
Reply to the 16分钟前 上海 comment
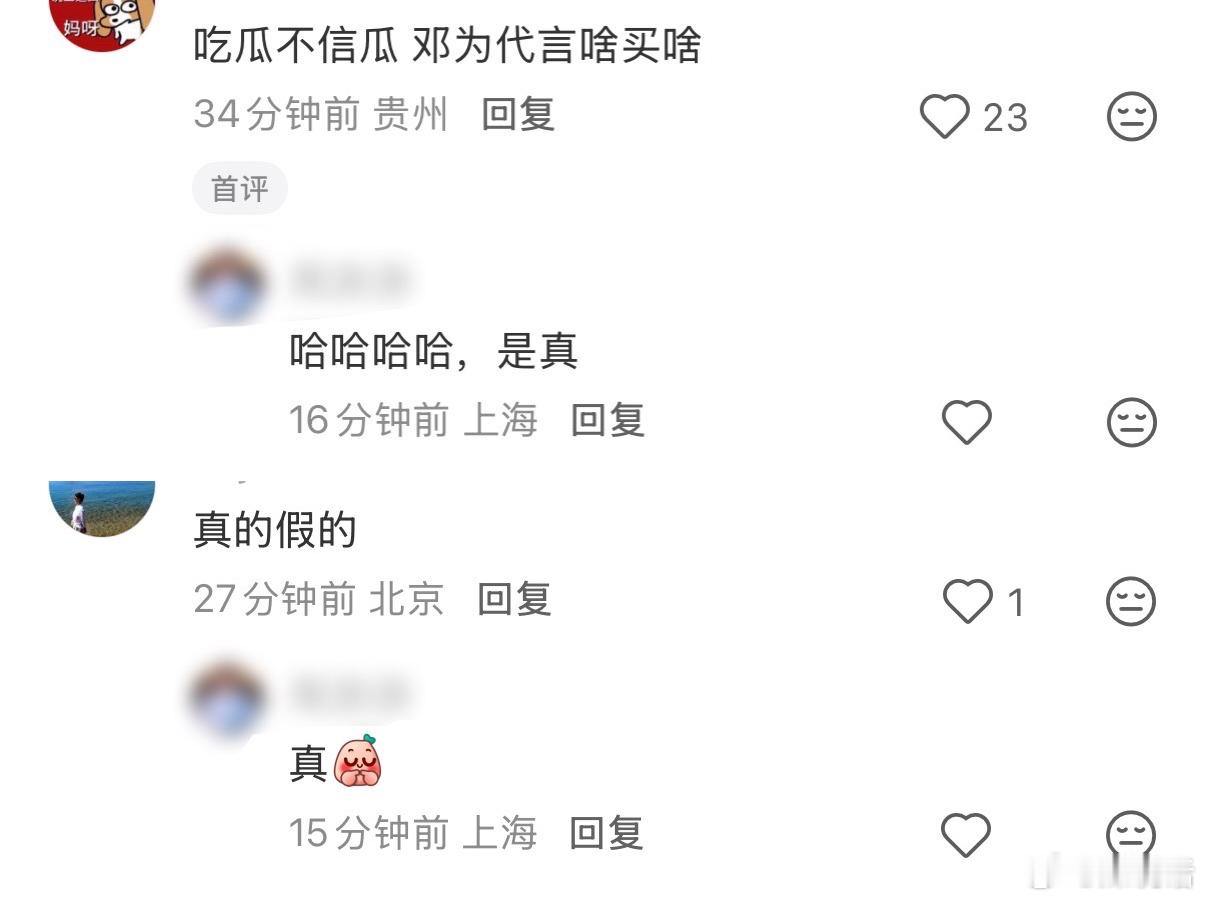[x=608, y=420]
